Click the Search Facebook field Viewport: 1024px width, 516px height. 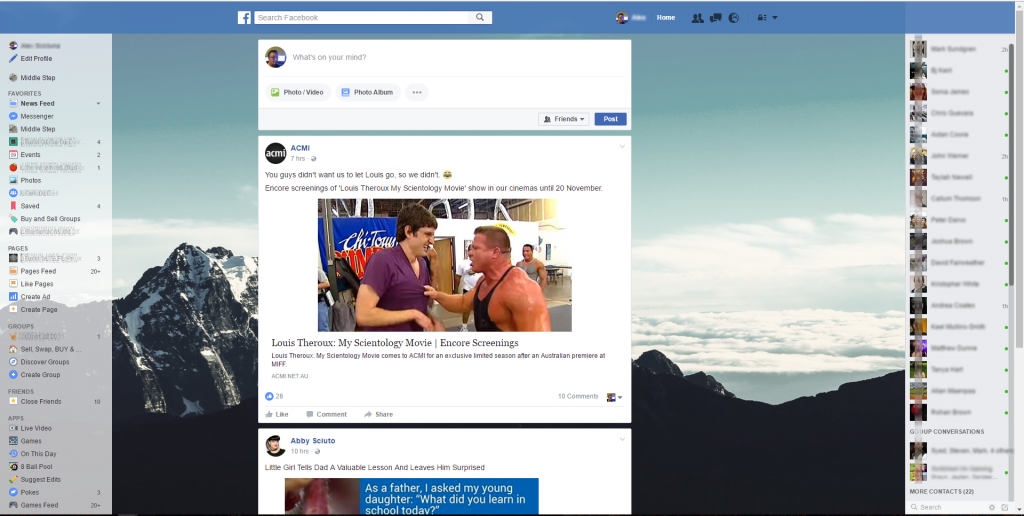point(362,18)
